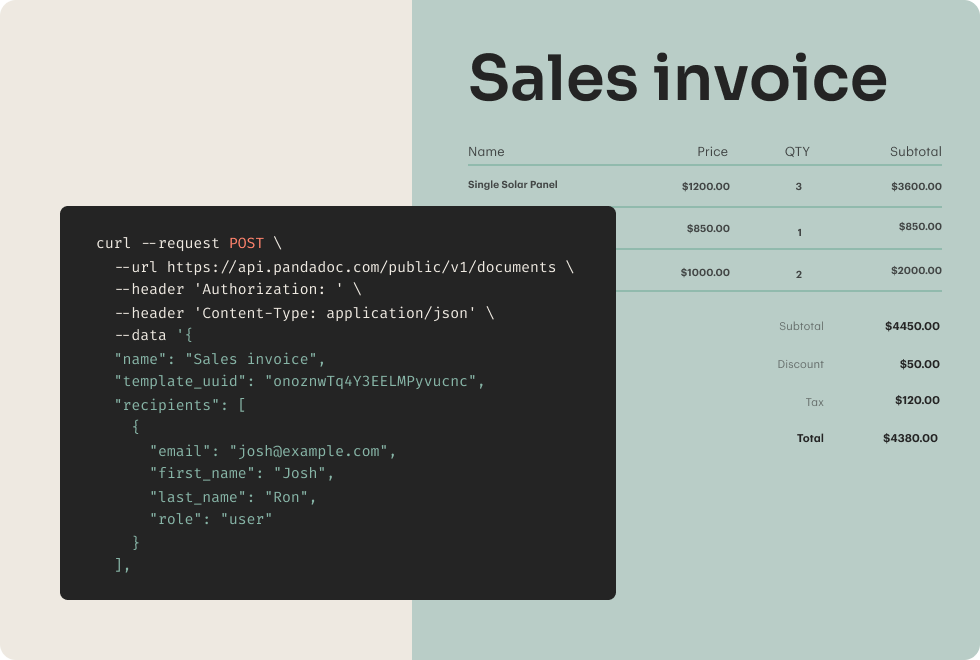Click the QTY column header
The height and width of the screenshot is (660, 980).
797,151
